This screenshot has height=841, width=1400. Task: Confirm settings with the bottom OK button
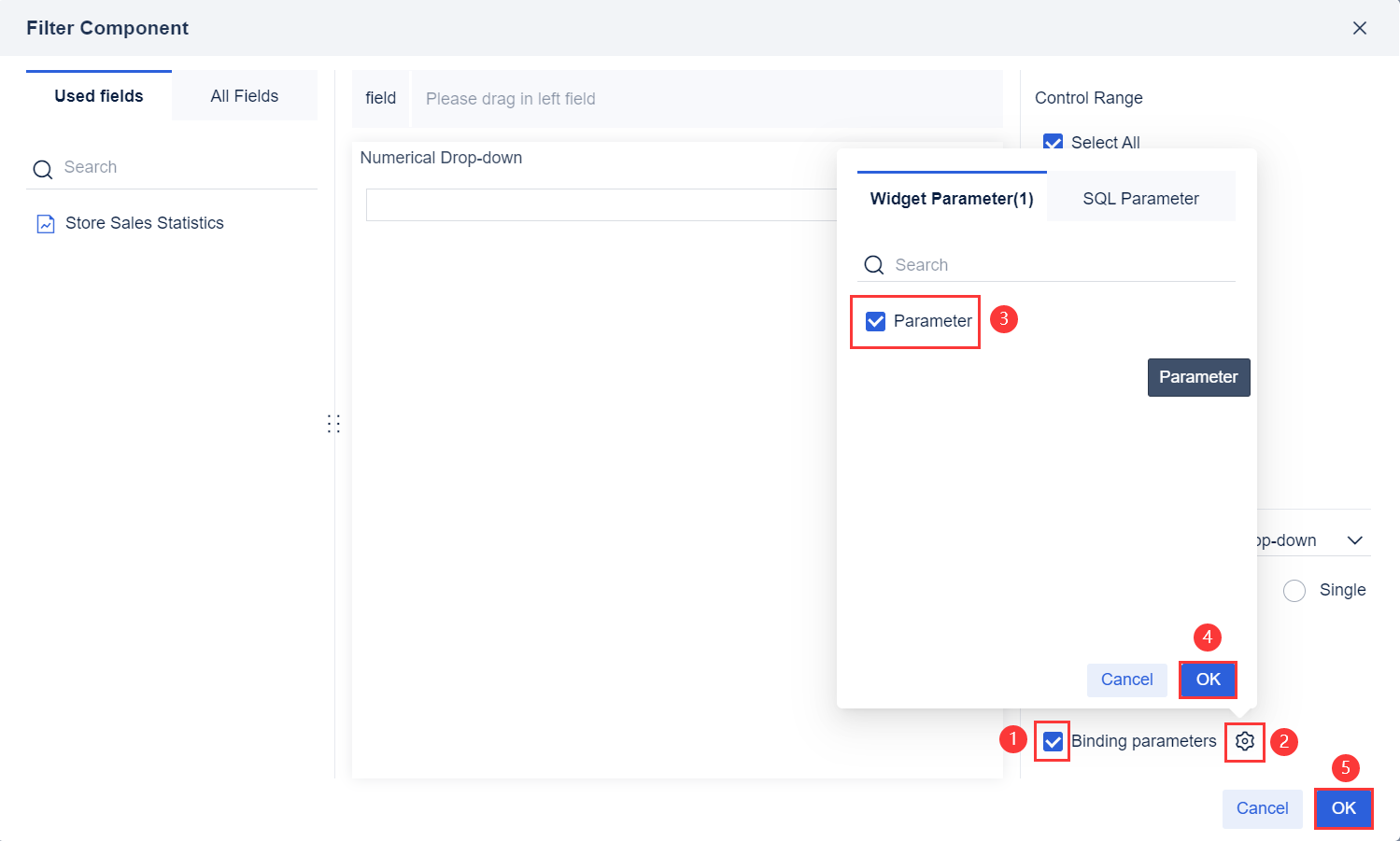(x=1343, y=808)
